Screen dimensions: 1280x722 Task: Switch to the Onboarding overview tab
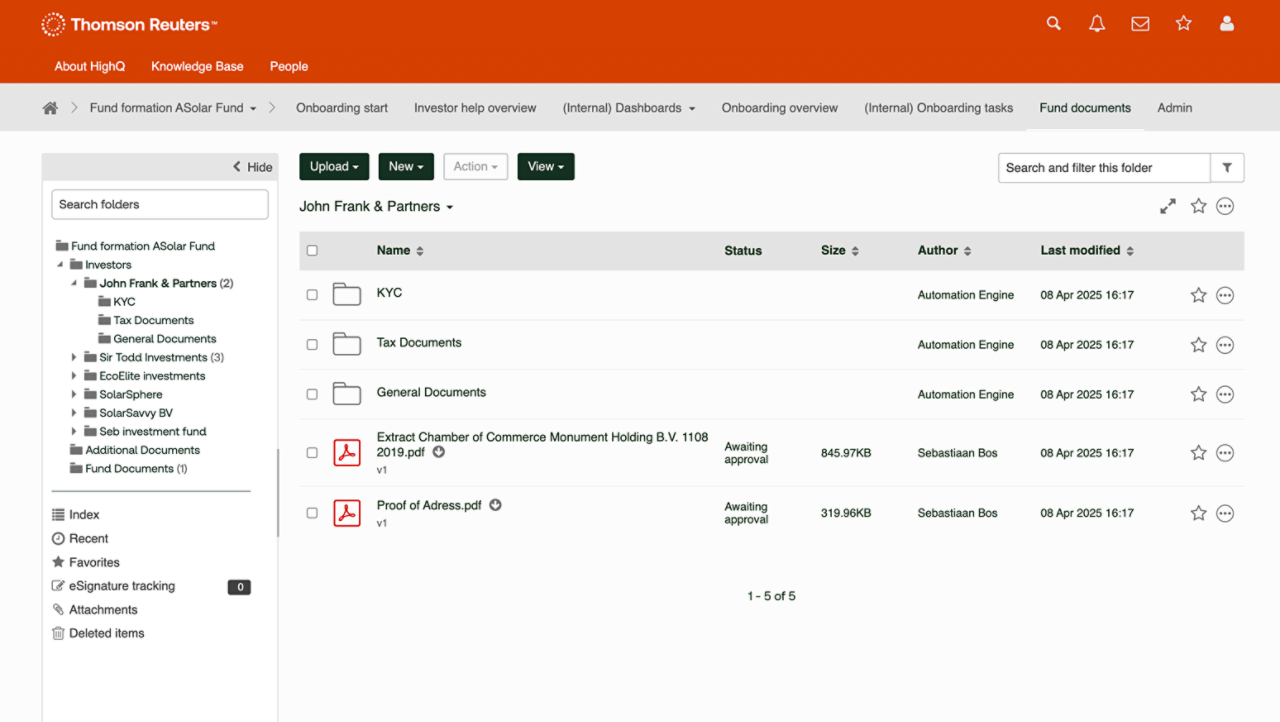(x=779, y=108)
